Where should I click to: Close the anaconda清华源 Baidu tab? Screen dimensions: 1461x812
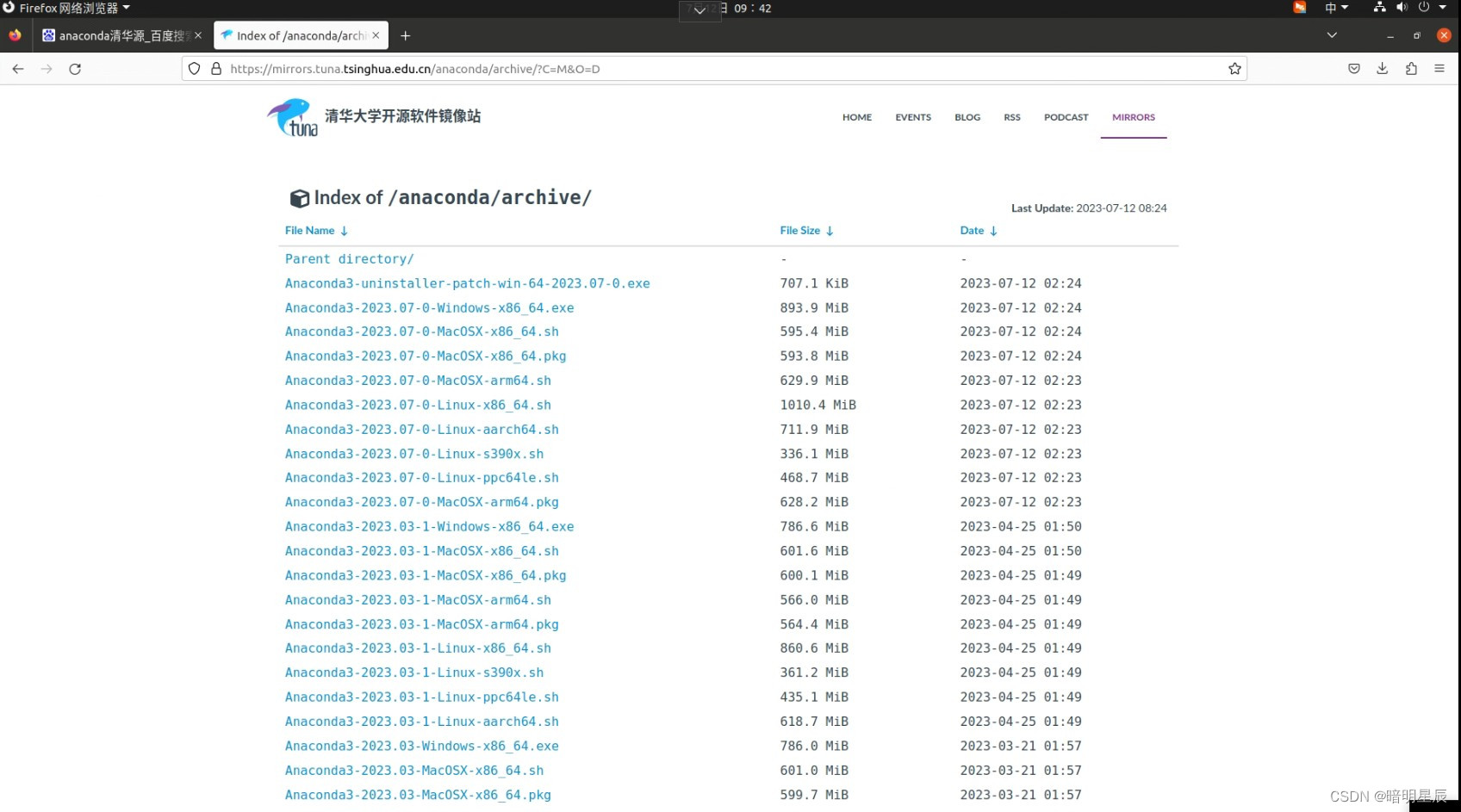point(198,35)
